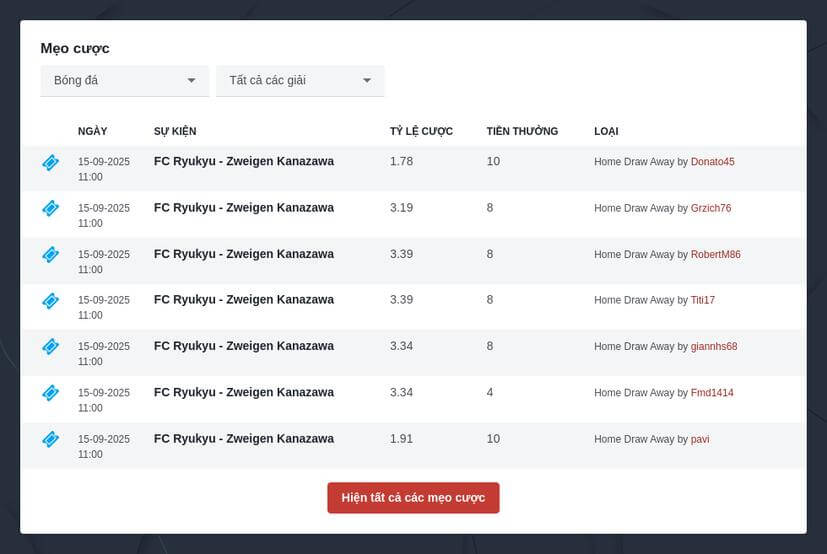Open user profile RobertM86
Image resolution: width=827 pixels, height=554 pixels.
coord(716,255)
